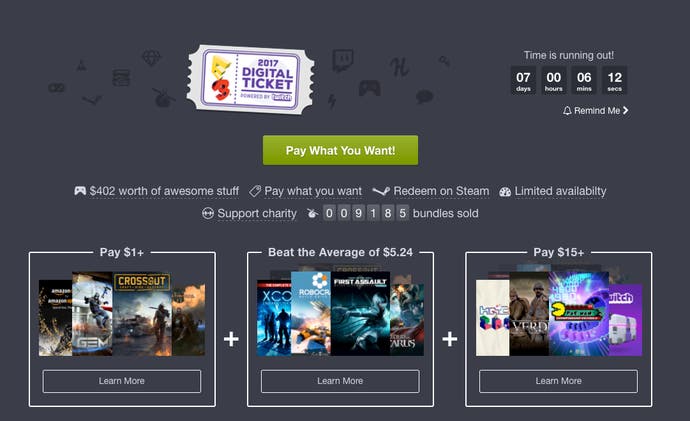Viewport: 690px width, 421px height.
Task: Click the Twitch logo icon in the header
Action: click(342, 60)
